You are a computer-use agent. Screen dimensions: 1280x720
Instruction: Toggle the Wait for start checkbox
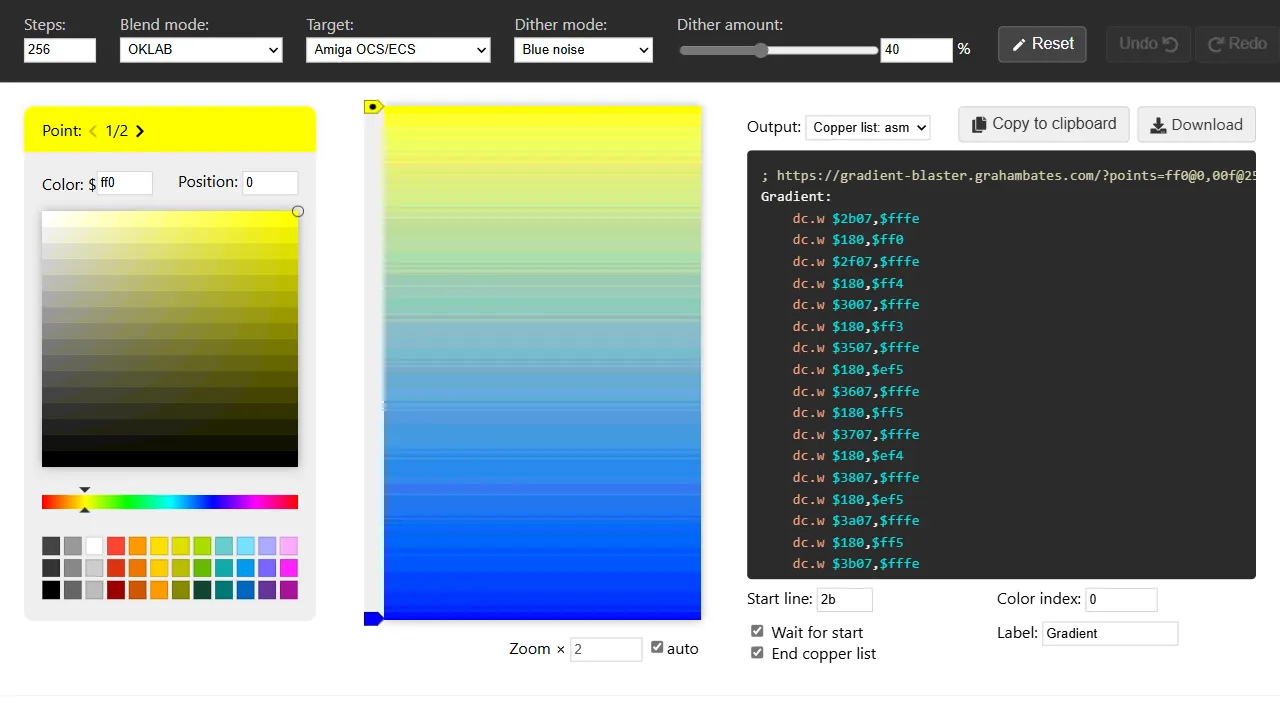coord(757,631)
